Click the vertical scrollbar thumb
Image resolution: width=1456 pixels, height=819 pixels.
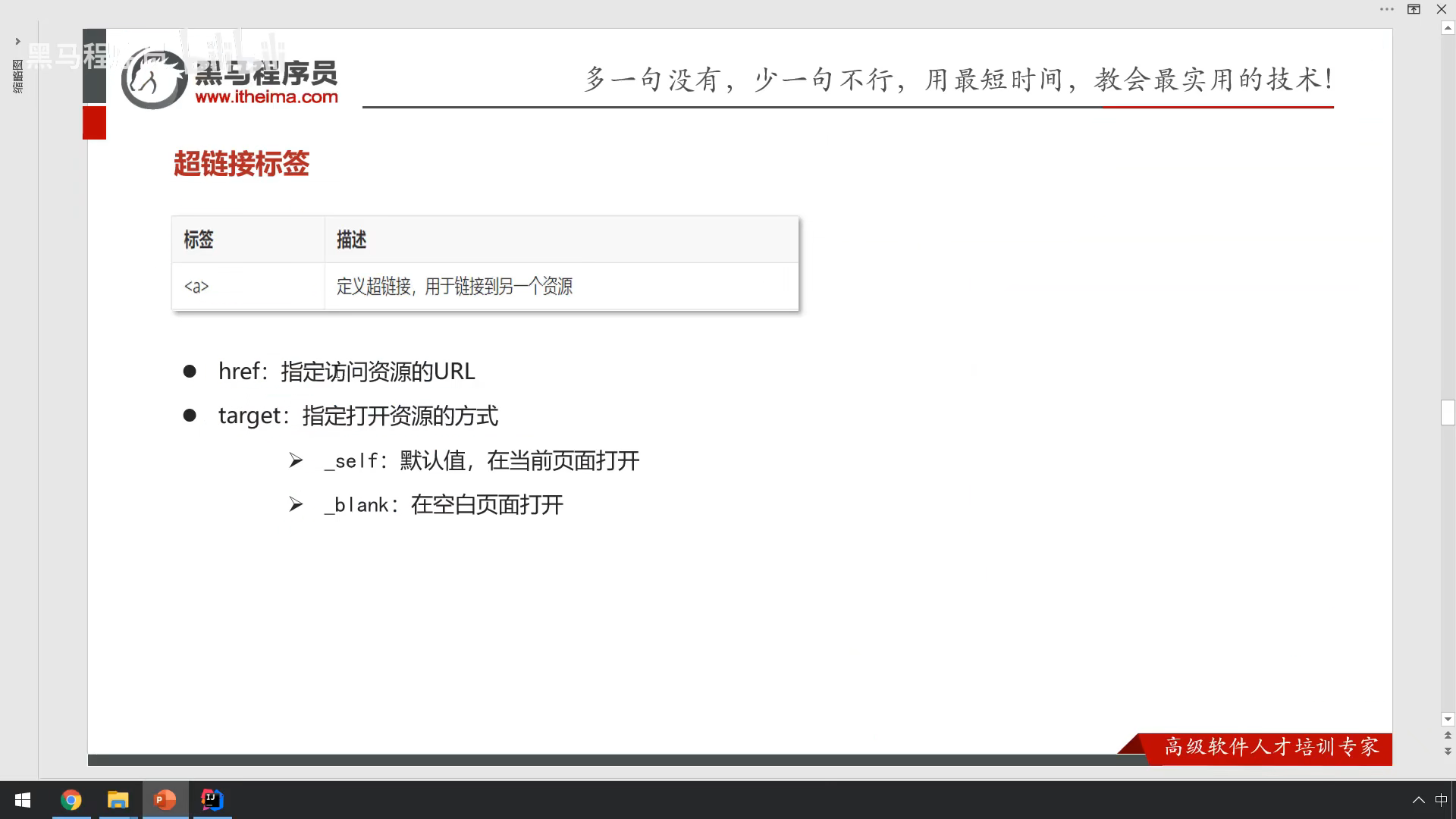1448,413
